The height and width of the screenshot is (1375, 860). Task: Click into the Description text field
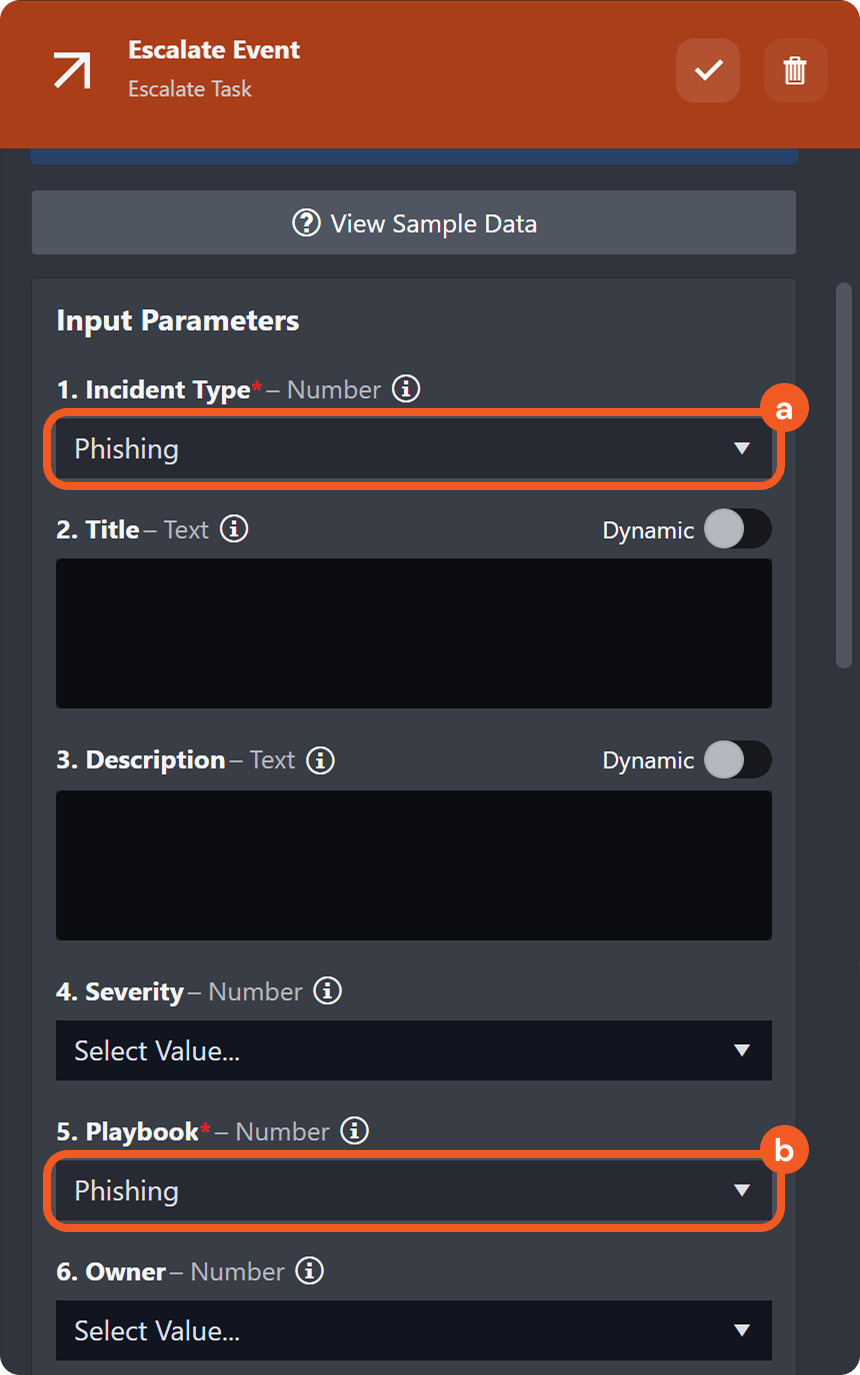coord(413,865)
